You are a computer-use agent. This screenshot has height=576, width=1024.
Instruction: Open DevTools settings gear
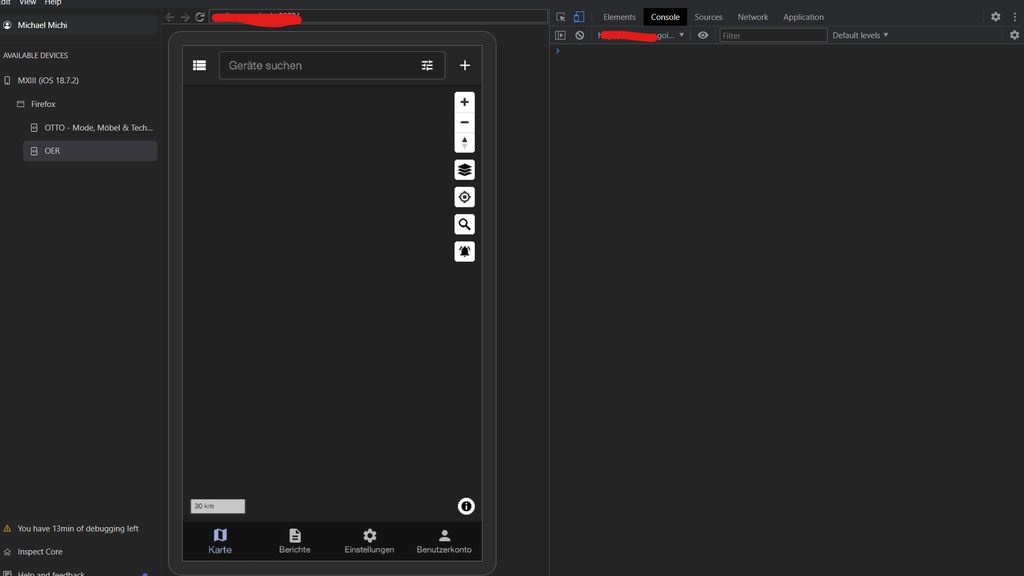tap(995, 17)
